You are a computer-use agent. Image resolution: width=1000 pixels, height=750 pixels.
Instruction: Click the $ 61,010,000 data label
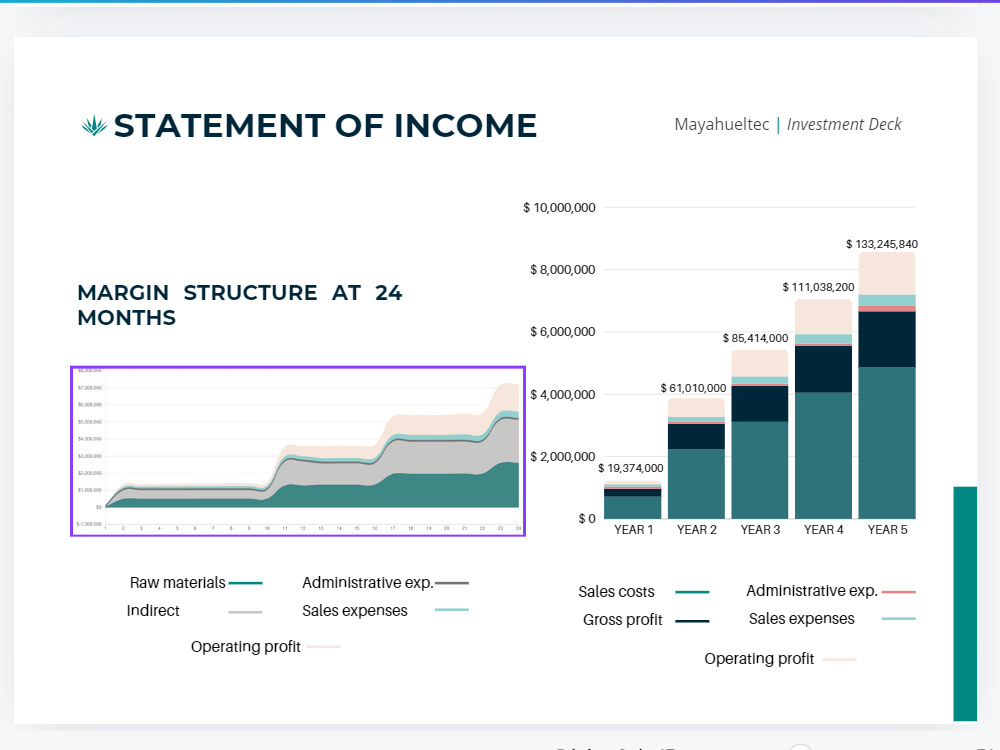click(693, 388)
